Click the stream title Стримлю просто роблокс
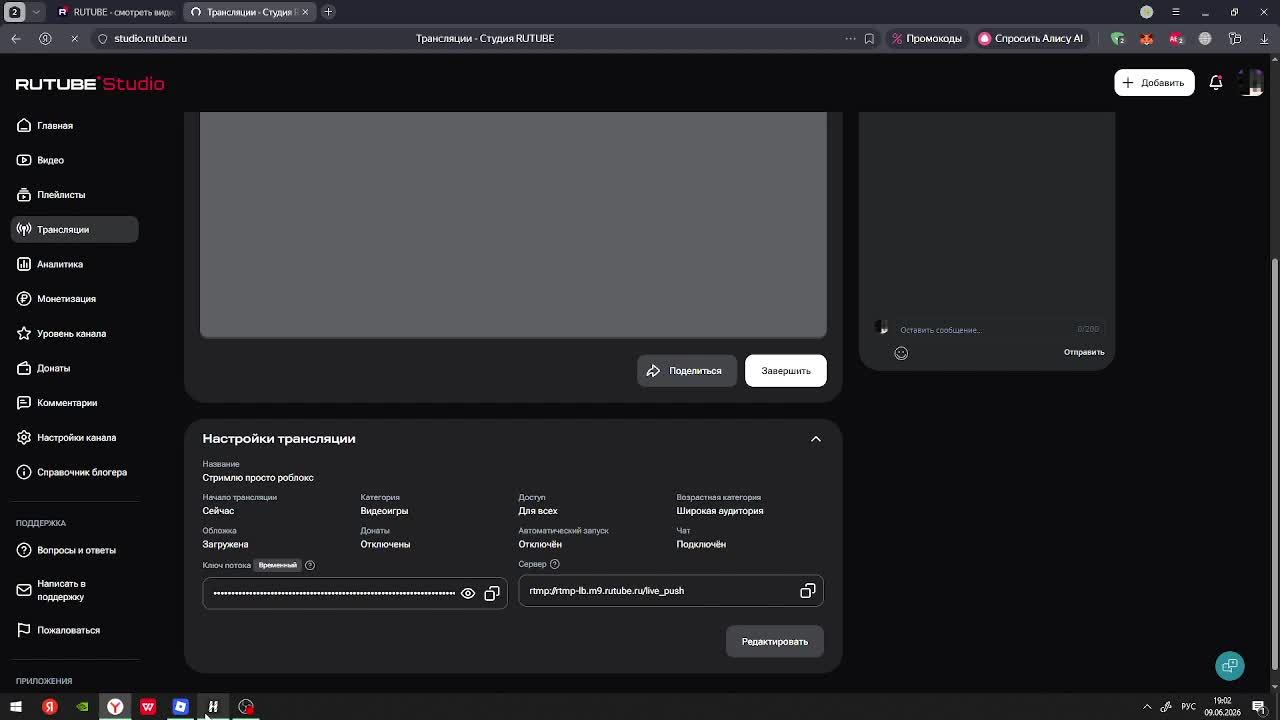The image size is (1280, 720). pyautogui.click(x=258, y=478)
